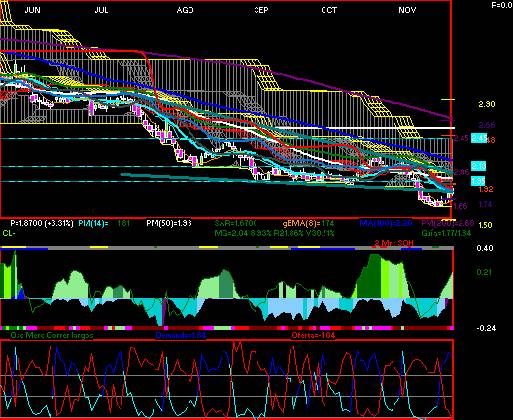Click the OCT month label
This screenshot has height=420, width=513.
click(329, 10)
